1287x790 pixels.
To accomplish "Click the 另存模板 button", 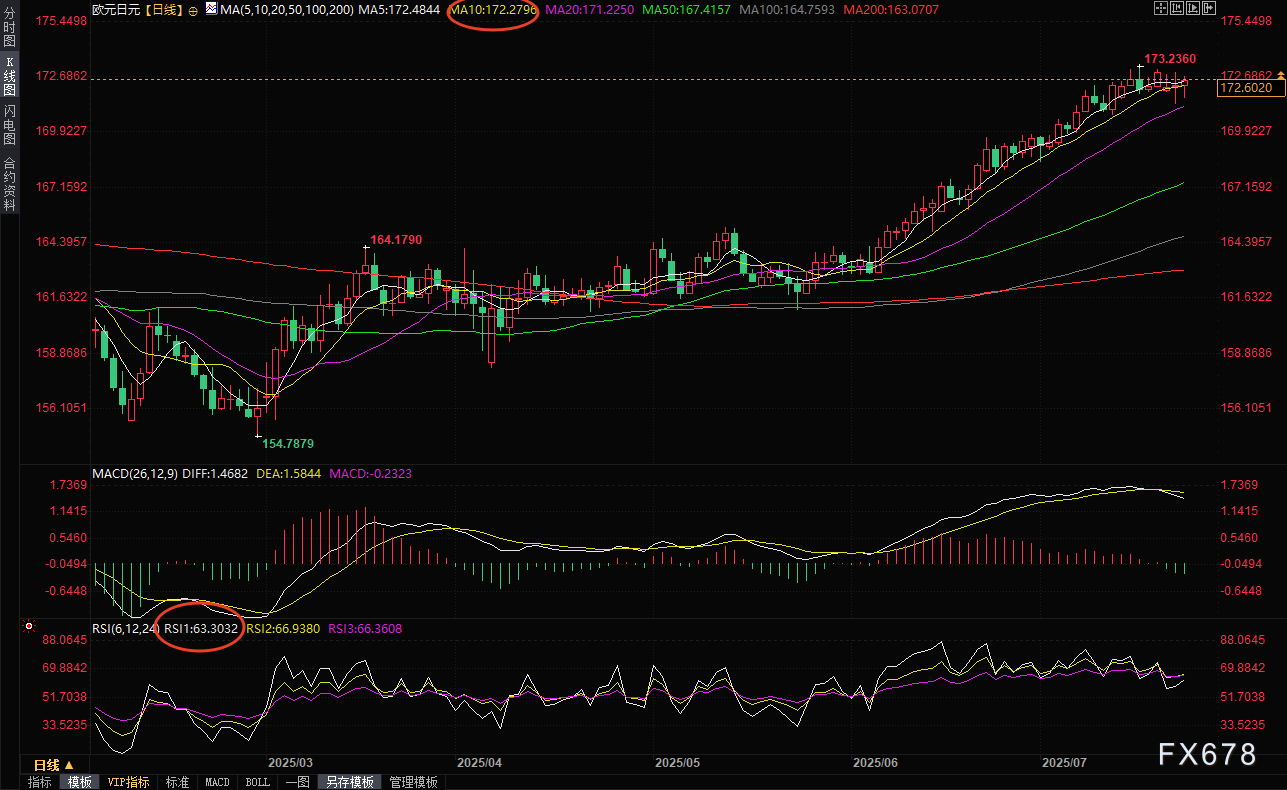I will [x=349, y=782].
